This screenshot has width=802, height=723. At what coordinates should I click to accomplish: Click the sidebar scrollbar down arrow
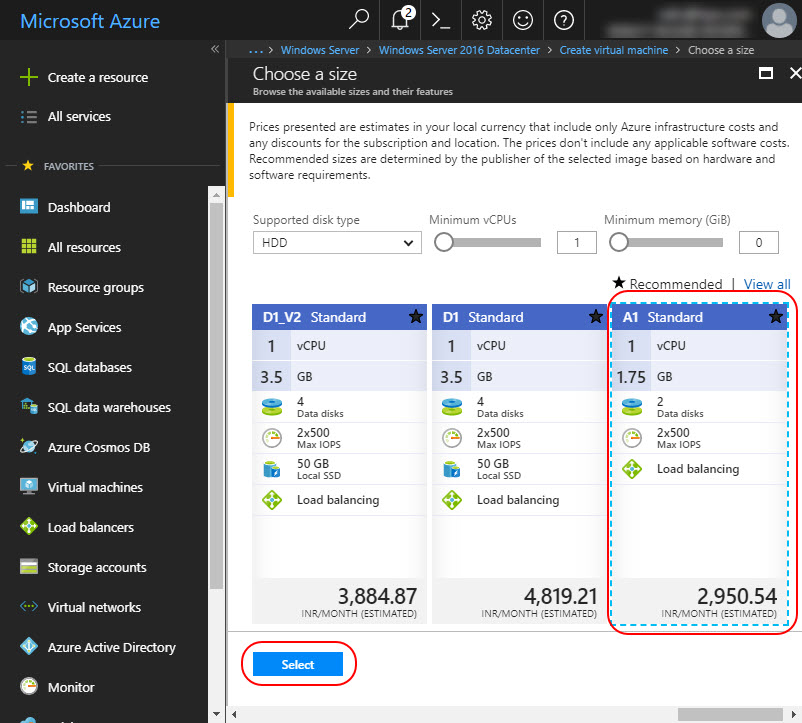pos(216,714)
